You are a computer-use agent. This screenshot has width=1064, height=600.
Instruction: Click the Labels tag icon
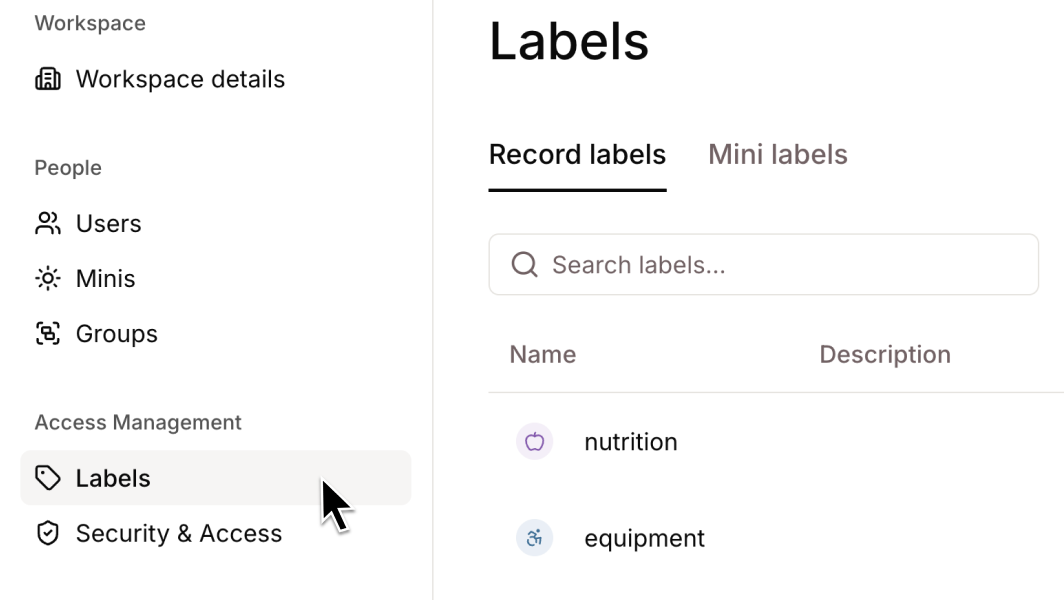tap(47, 478)
